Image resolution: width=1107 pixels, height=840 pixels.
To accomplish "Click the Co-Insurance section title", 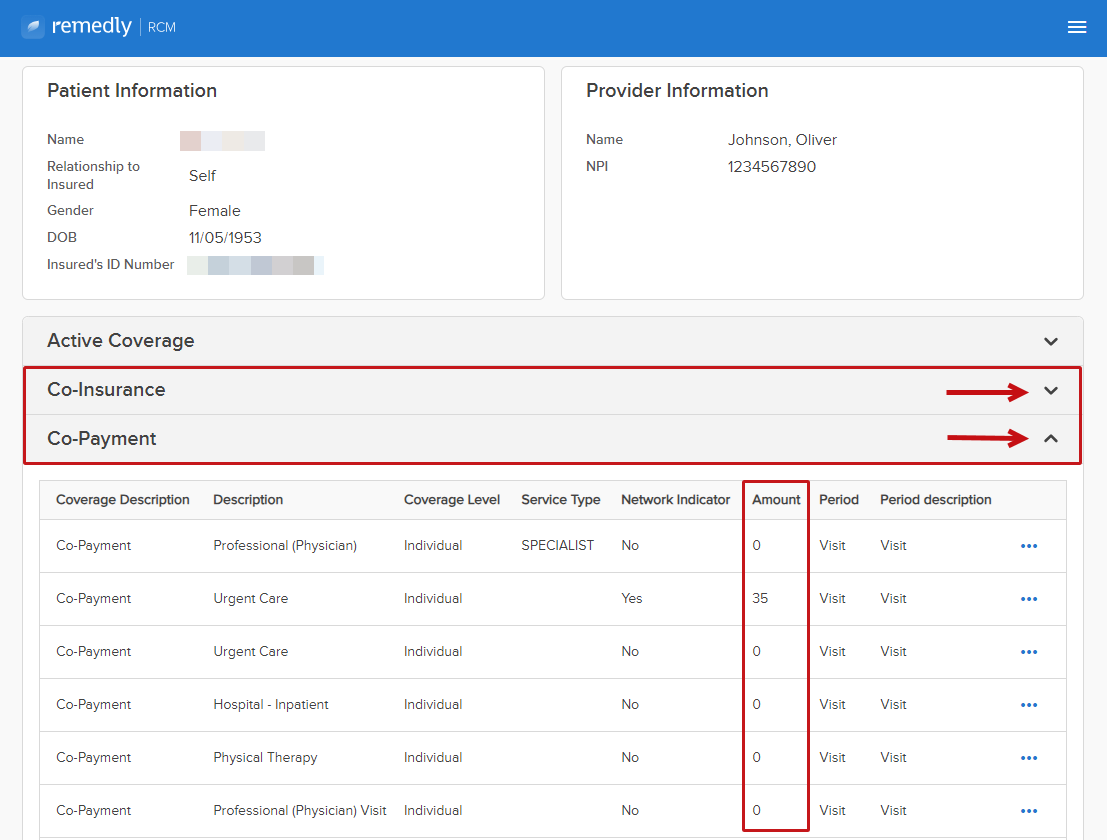I will click(106, 390).
